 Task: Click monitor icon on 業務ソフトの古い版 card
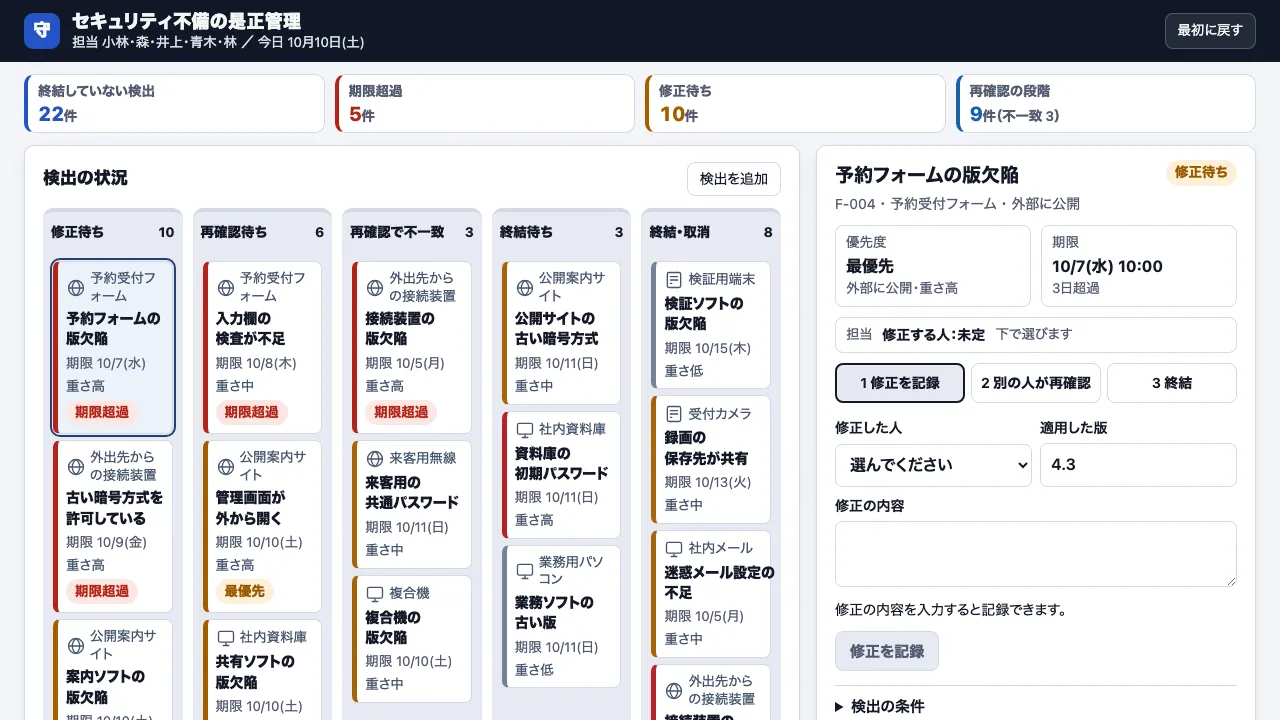click(524, 571)
